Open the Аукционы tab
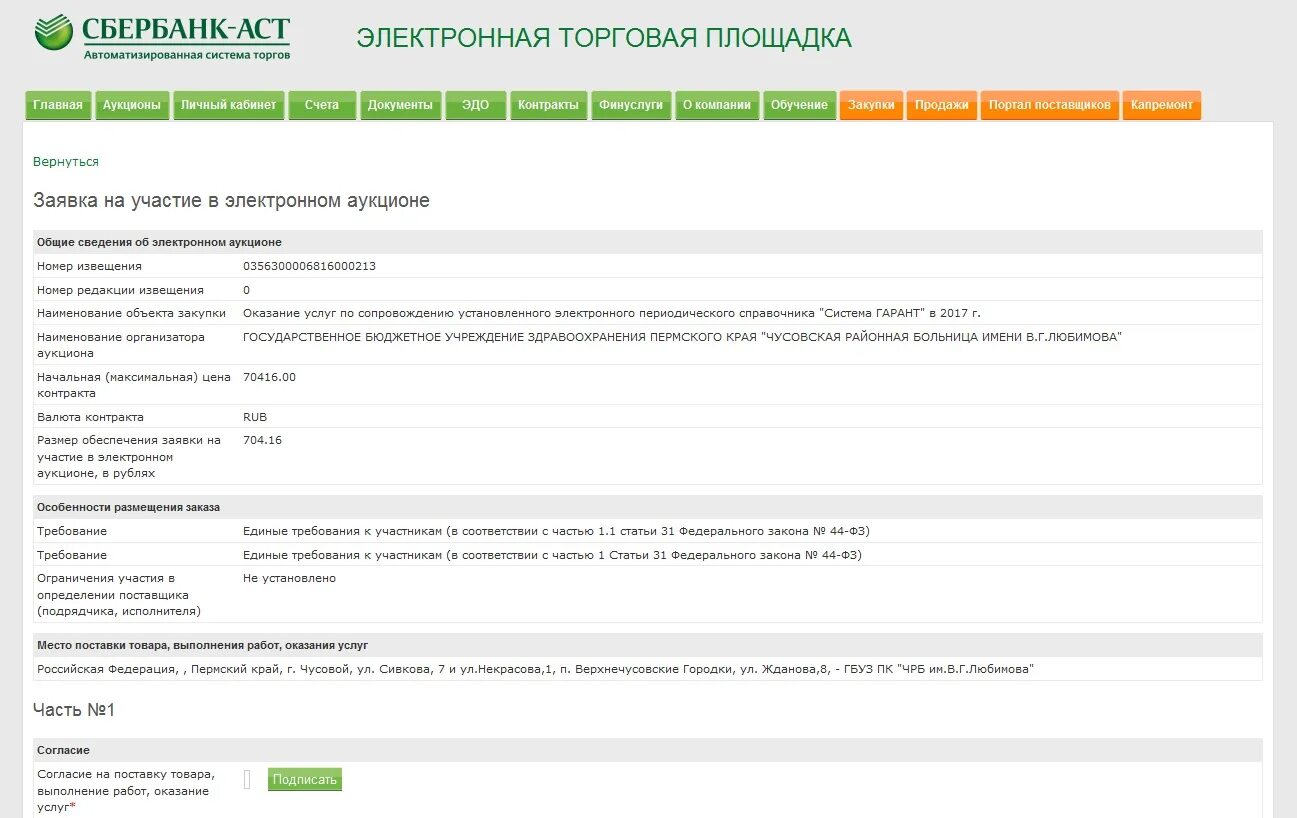 [132, 105]
